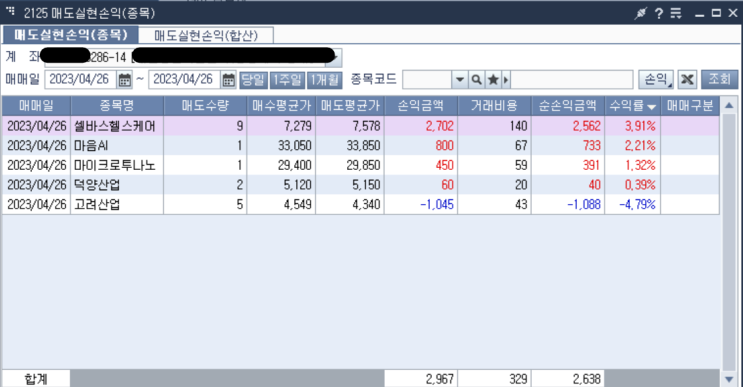Click the 매매구분 column header
Image resolution: width=743 pixels, height=387 pixels.
point(690,106)
